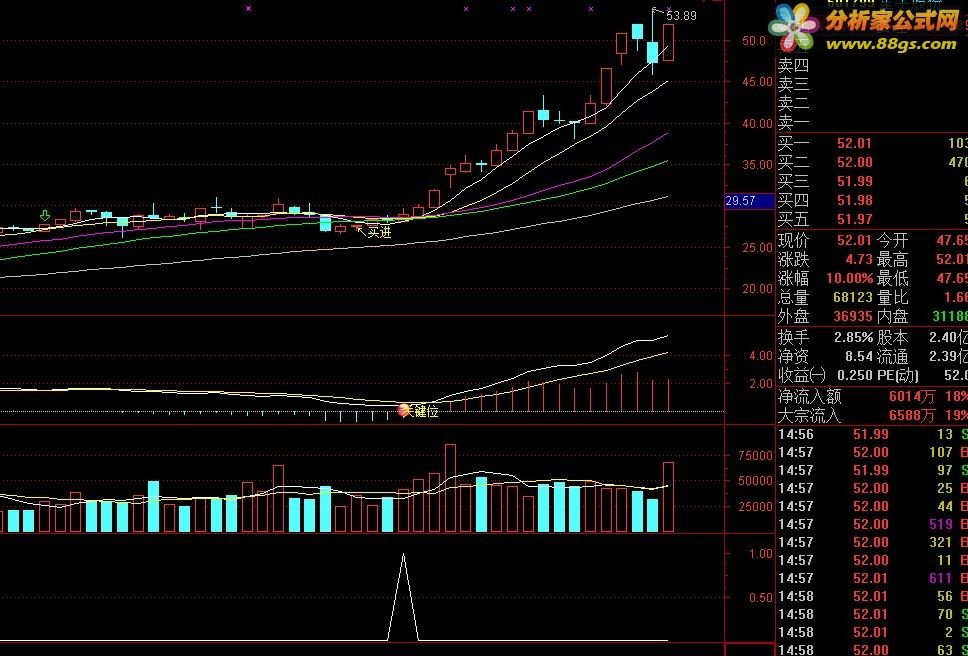
Task: Click the 涨跌 change value 4.73
Action: [x=859, y=259]
